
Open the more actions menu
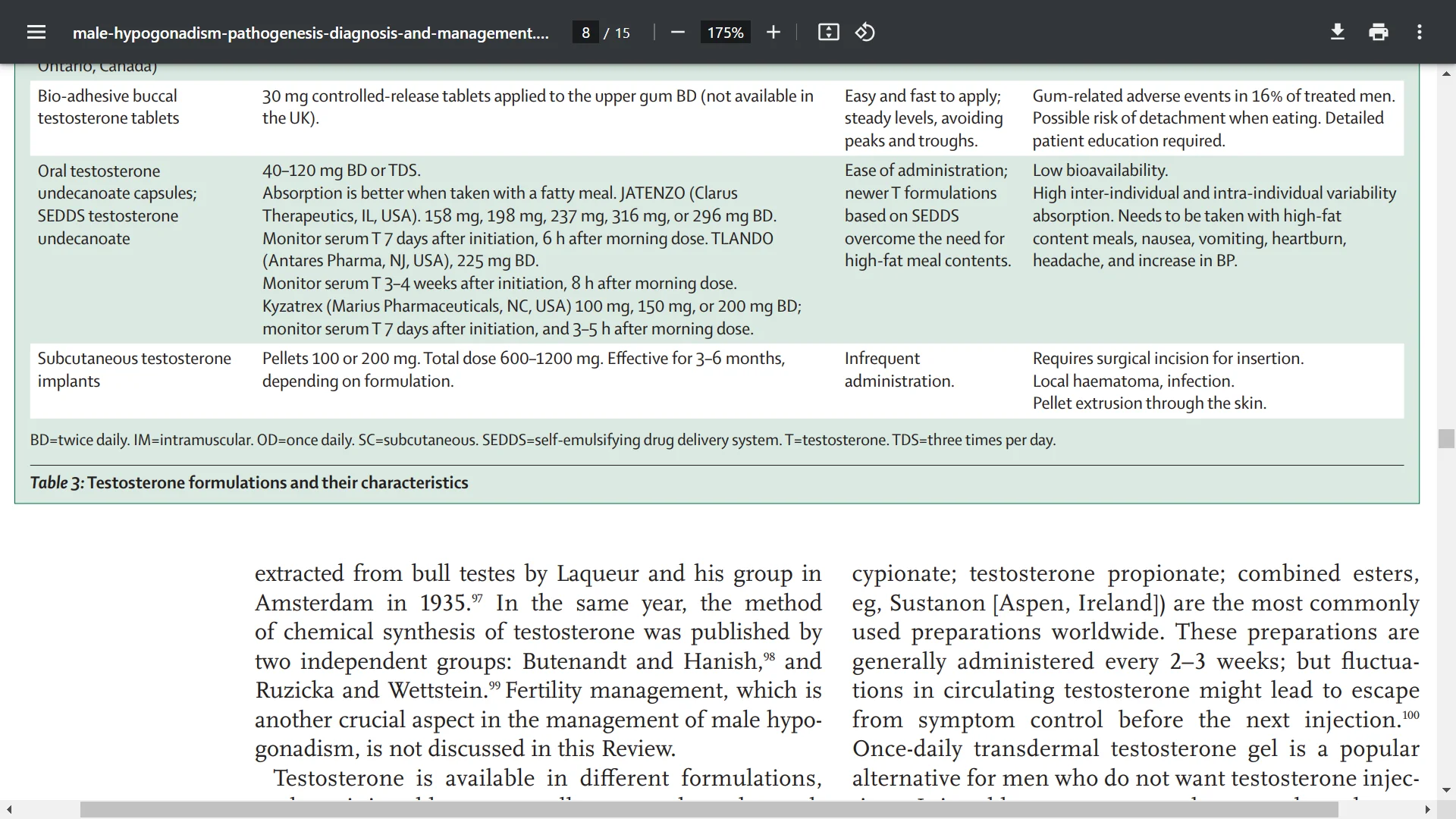pos(1420,32)
